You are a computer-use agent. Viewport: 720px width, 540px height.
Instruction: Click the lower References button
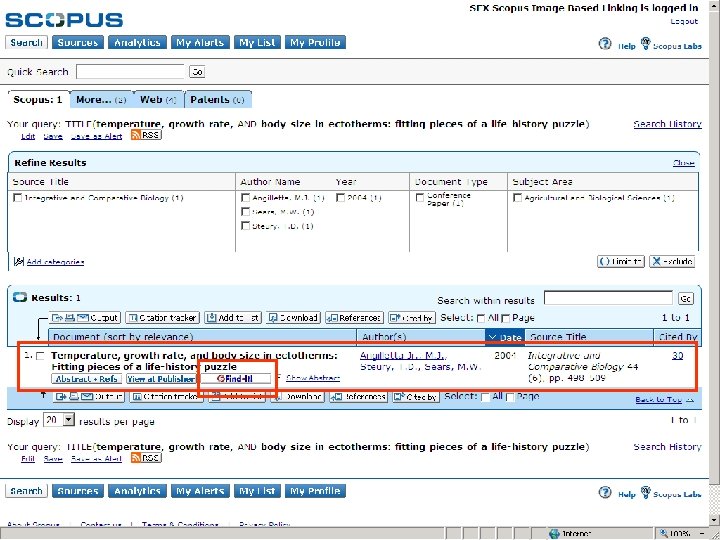358,397
